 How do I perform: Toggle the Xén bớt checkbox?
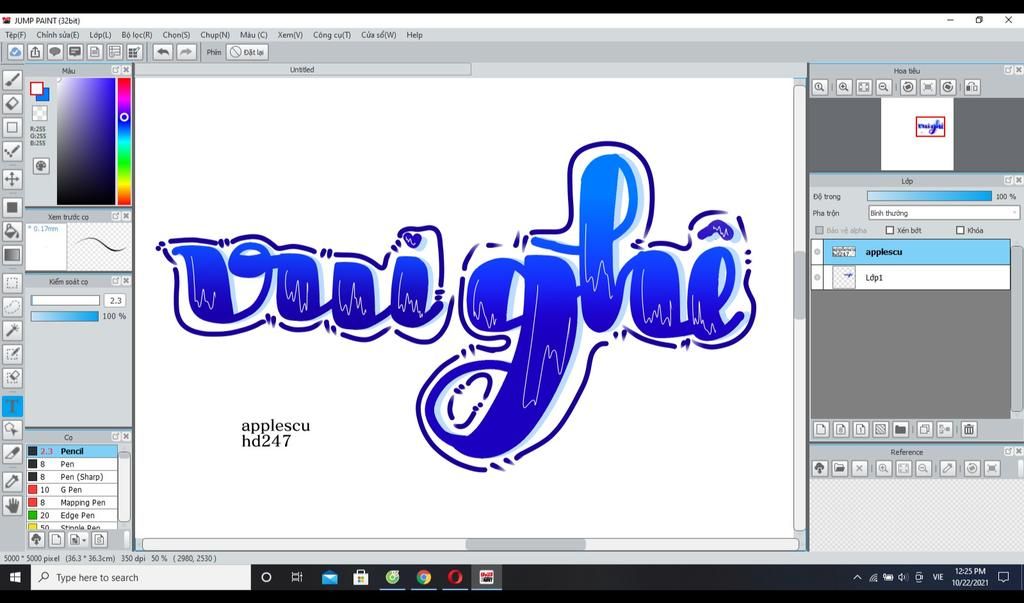[889, 230]
